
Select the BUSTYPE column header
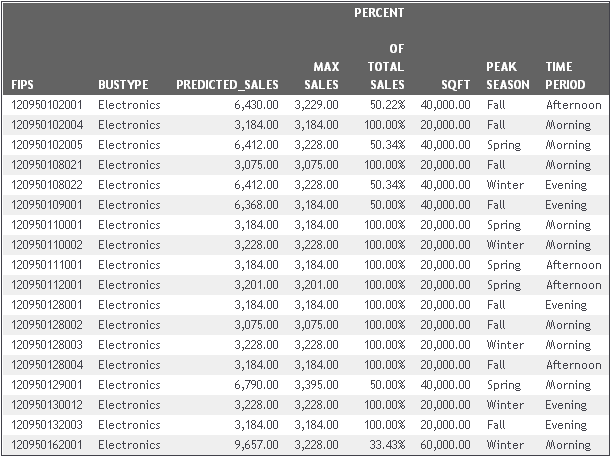coord(123,84)
